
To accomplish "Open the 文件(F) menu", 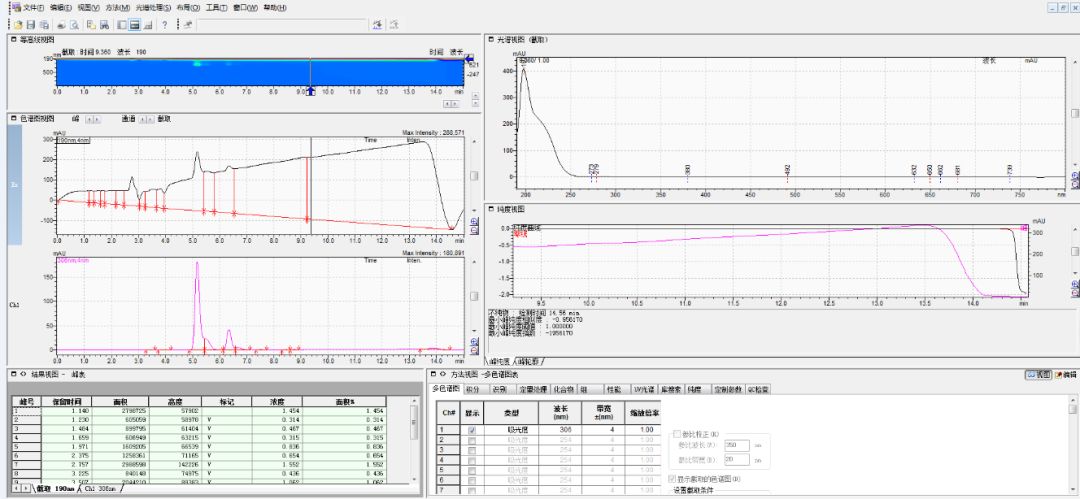I will tap(32, 8).
